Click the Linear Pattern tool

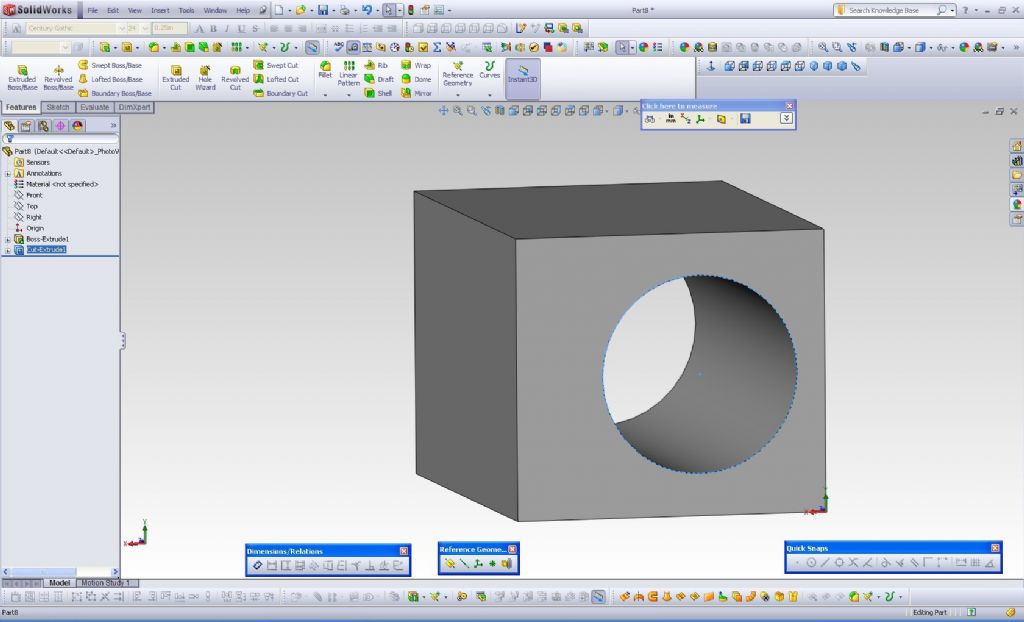point(349,74)
